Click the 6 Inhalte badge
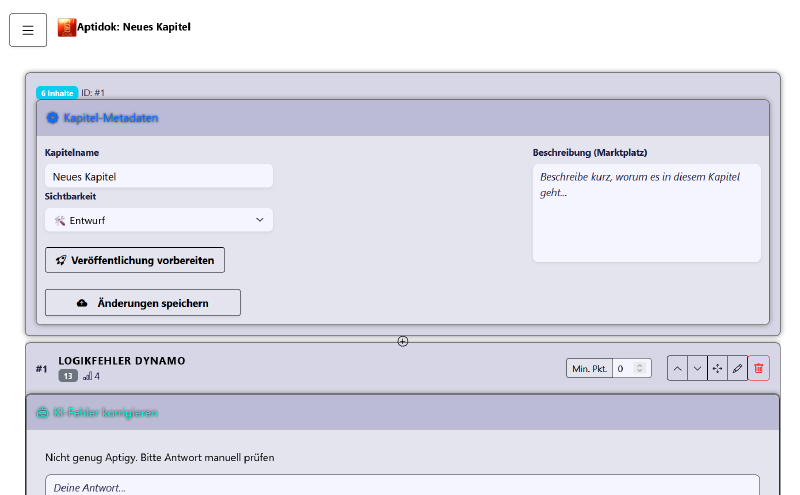 pos(57,93)
